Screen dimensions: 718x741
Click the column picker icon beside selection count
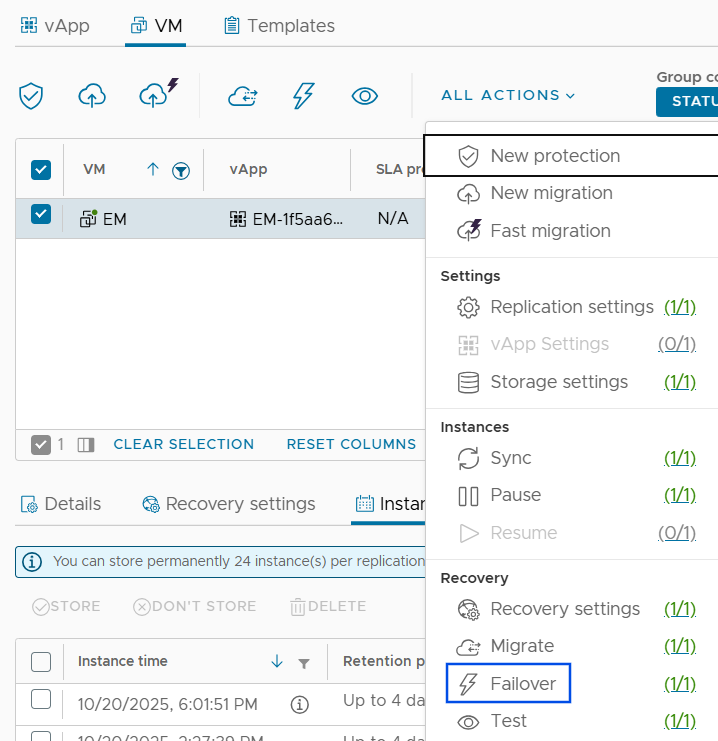[85, 444]
